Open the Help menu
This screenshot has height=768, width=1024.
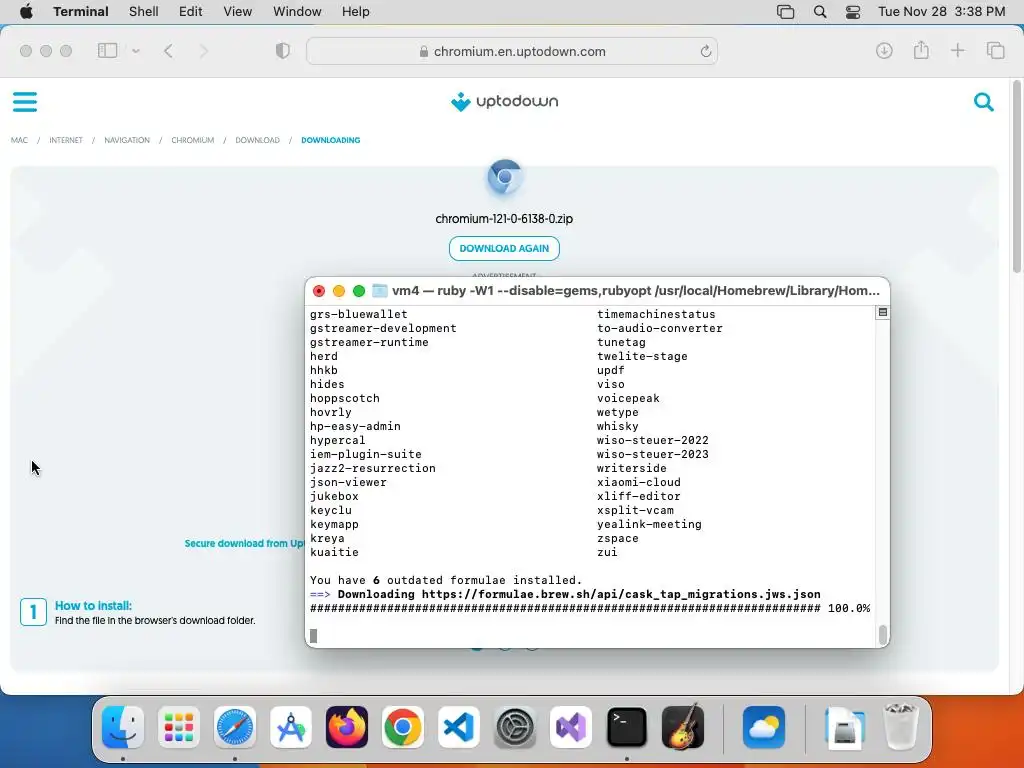(356, 12)
